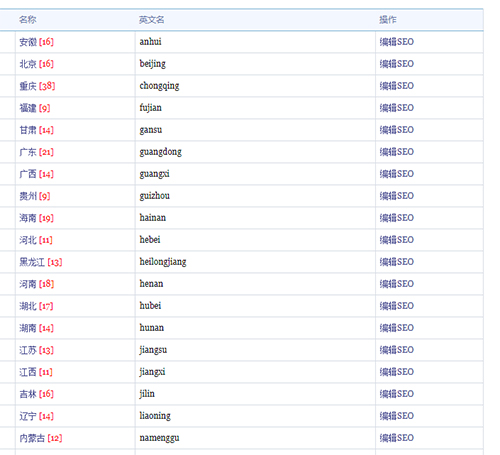The width and height of the screenshot is (500, 455).
Task: Click 编辑SEO for the hunan row
Action: 397,328
